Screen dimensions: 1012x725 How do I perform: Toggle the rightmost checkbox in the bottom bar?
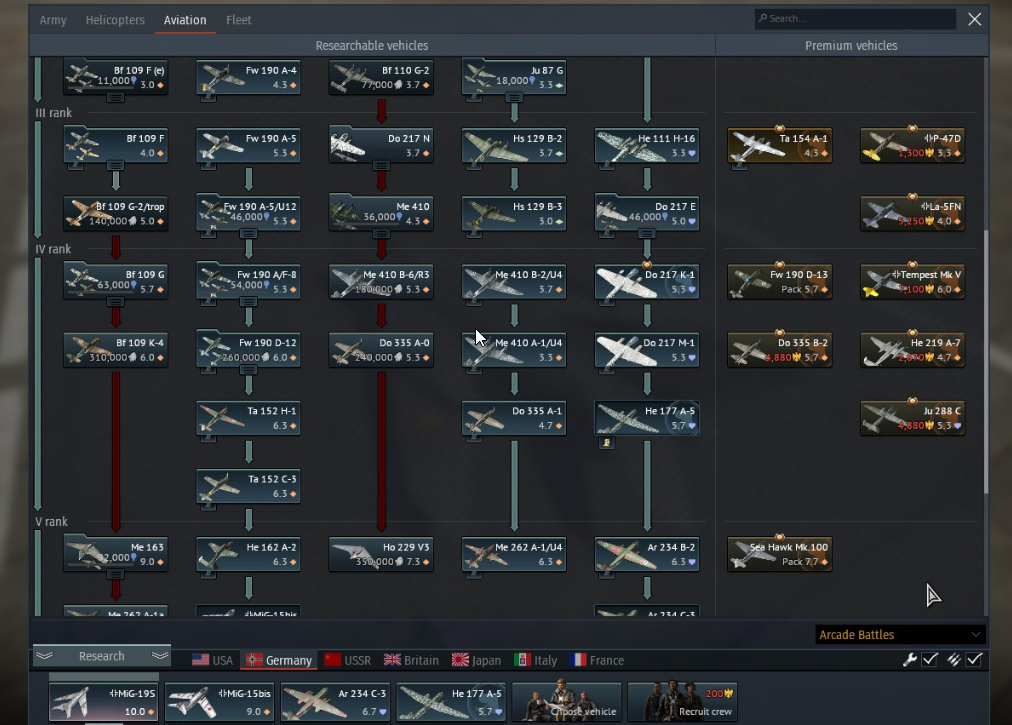tap(975, 659)
